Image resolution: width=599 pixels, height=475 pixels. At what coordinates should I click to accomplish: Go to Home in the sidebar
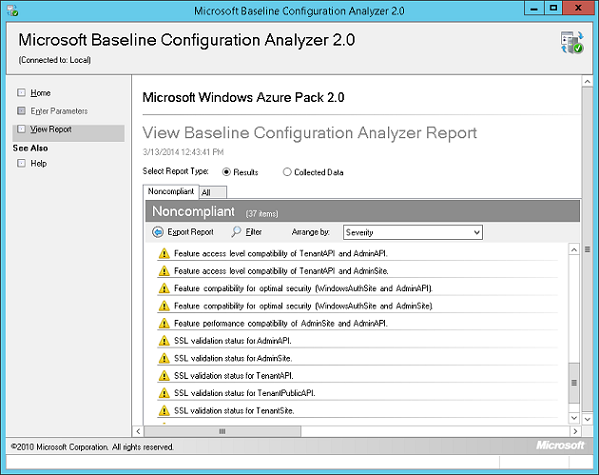pyautogui.click(x=40, y=93)
